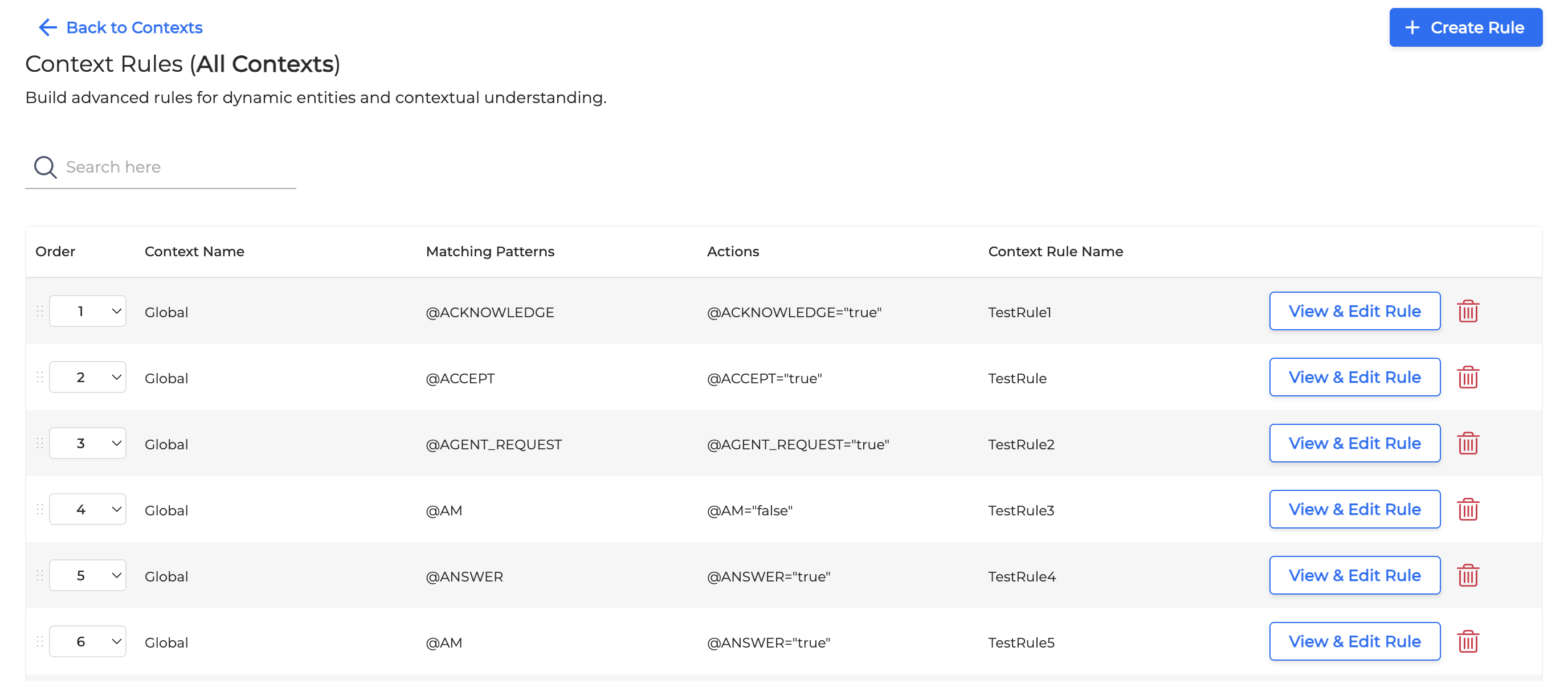
Task: Focus the Search here input field
Action: coord(161,167)
